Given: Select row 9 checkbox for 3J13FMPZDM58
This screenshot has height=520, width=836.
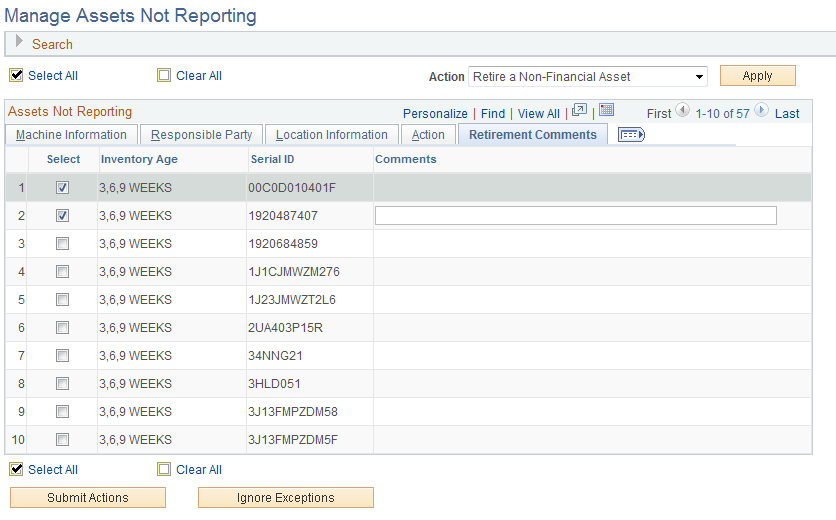Looking at the screenshot, I should 62,412.
